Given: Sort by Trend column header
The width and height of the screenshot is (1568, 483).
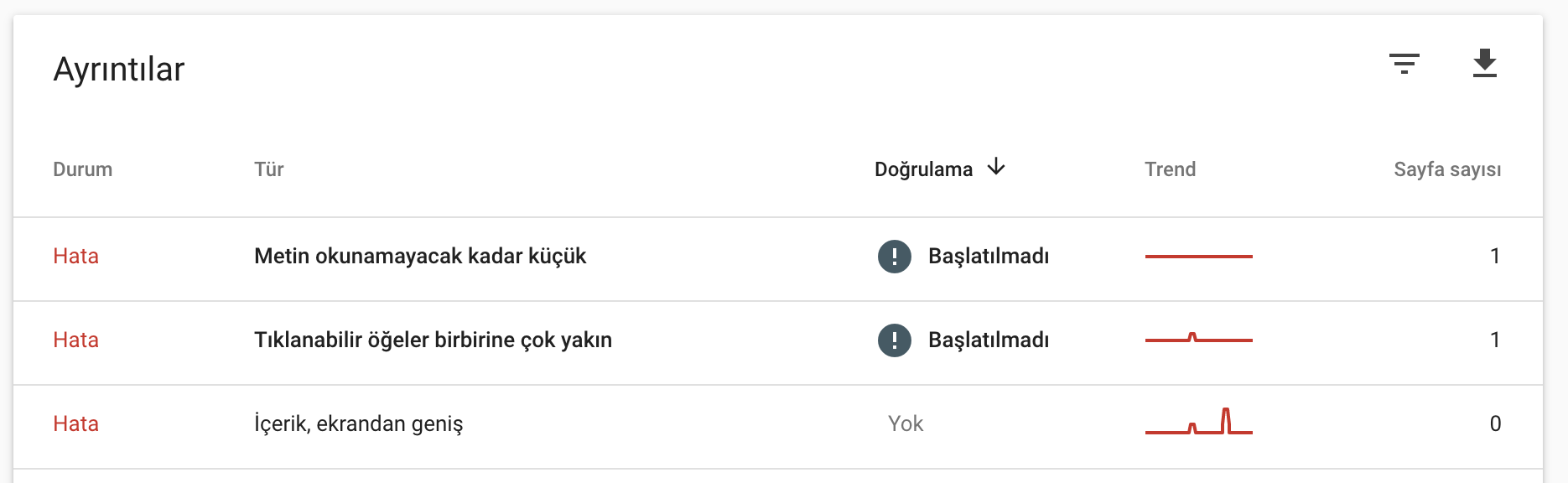Looking at the screenshot, I should (x=1170, y=169).
